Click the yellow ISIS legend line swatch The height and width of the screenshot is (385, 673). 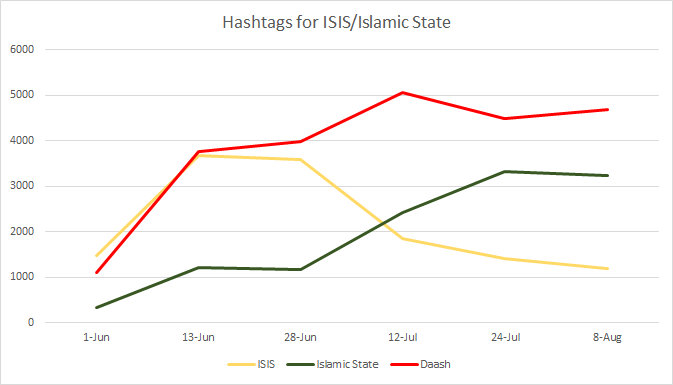[241, 364]
